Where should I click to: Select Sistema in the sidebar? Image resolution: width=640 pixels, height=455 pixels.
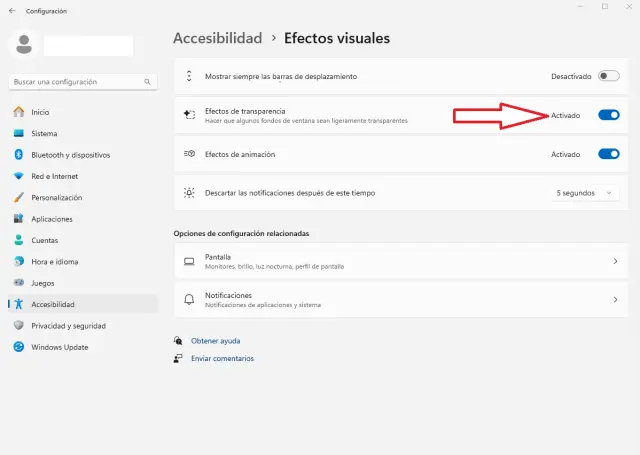(44, 134)
